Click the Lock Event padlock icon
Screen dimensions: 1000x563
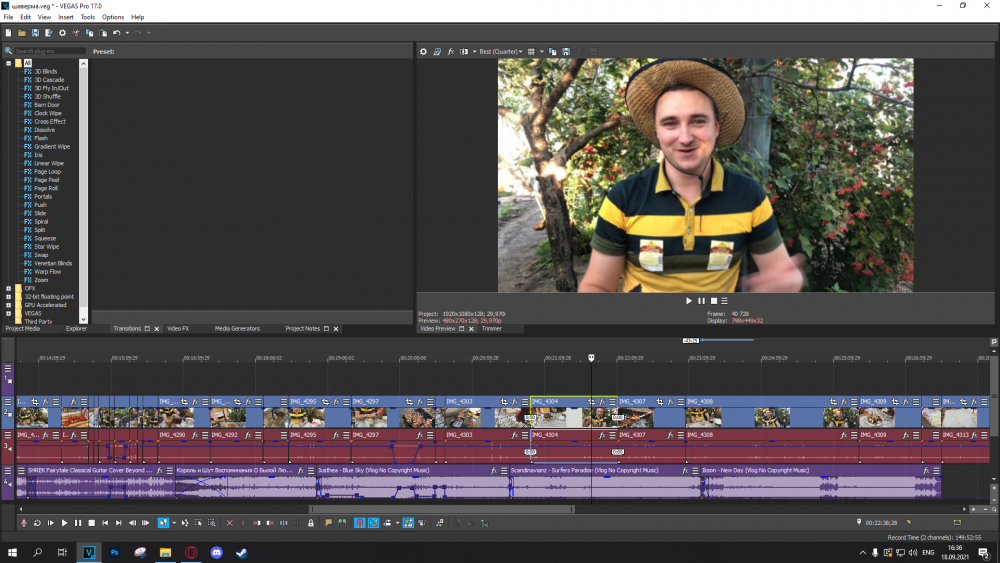[x=311, y=523]
